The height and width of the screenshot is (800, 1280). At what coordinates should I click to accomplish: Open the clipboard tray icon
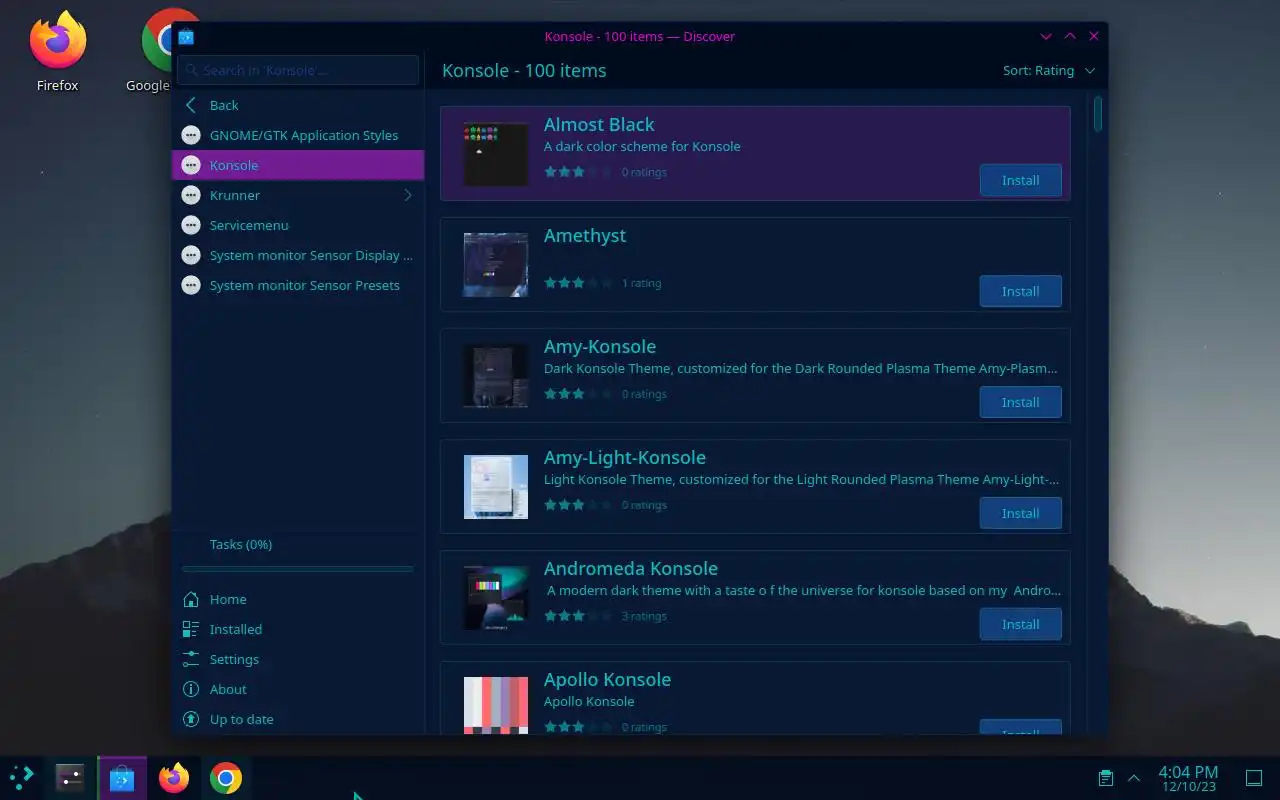click(x=1105, y=777)
